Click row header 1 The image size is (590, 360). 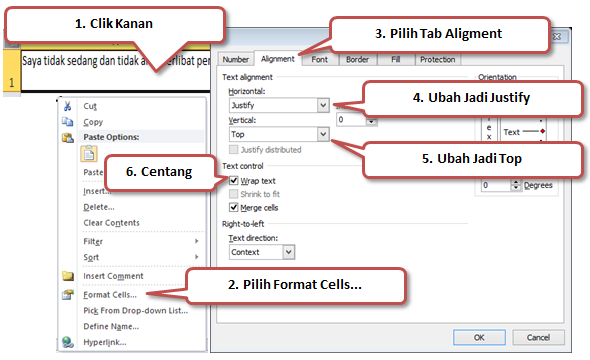coord(12,70)
